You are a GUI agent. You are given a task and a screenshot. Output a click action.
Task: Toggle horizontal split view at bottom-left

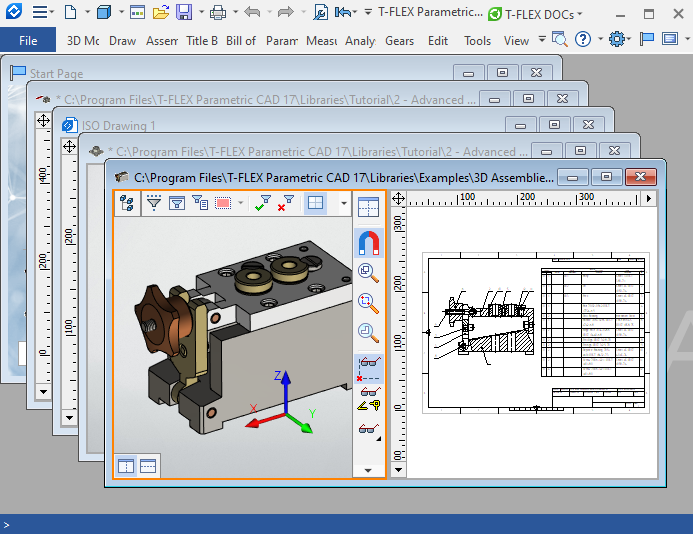pos(148,466)
